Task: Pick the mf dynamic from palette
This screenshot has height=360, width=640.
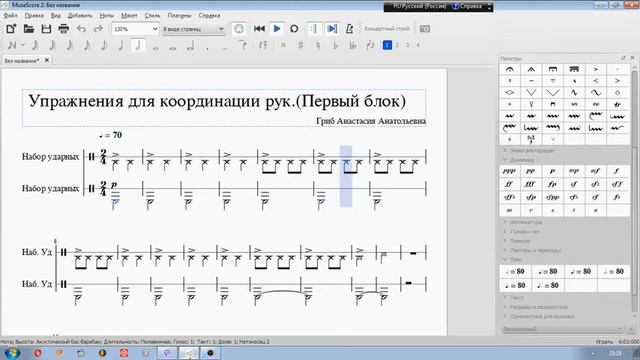Action: click(x=596, y=171)
